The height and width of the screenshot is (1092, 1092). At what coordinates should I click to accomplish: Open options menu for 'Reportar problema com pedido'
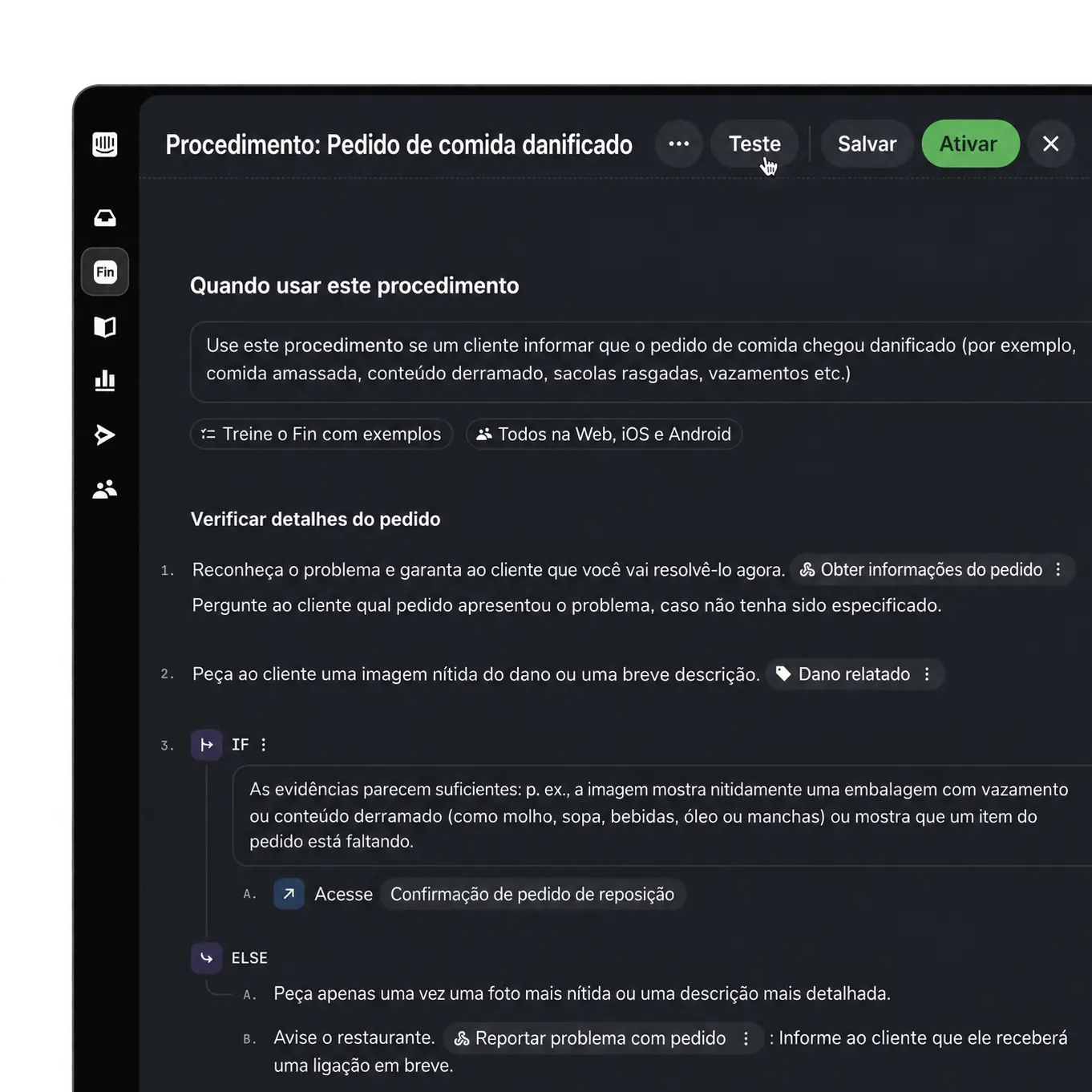tap(746, 1038)
